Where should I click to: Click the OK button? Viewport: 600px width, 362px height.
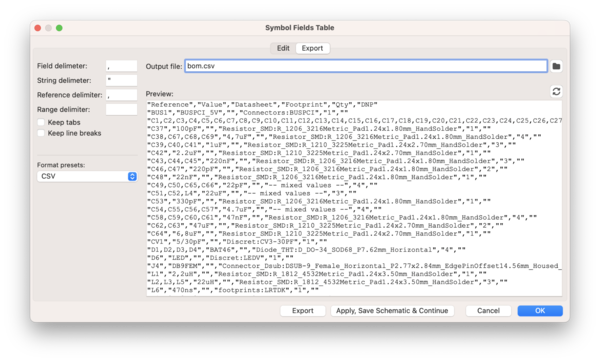click(x=540, y=311)
